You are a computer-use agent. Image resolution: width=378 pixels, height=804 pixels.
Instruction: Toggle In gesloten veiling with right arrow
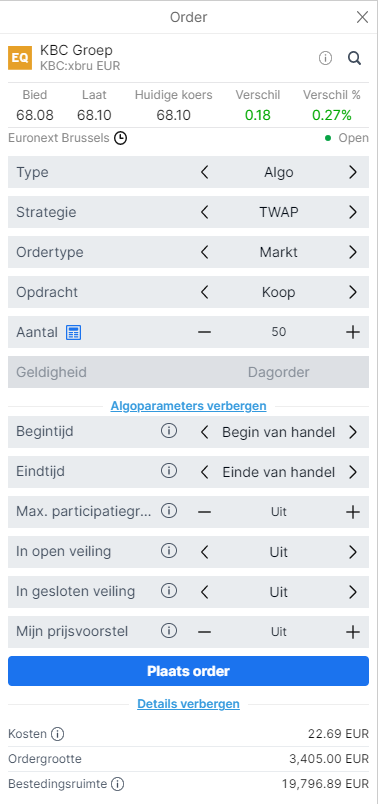(x=353, y=592)
